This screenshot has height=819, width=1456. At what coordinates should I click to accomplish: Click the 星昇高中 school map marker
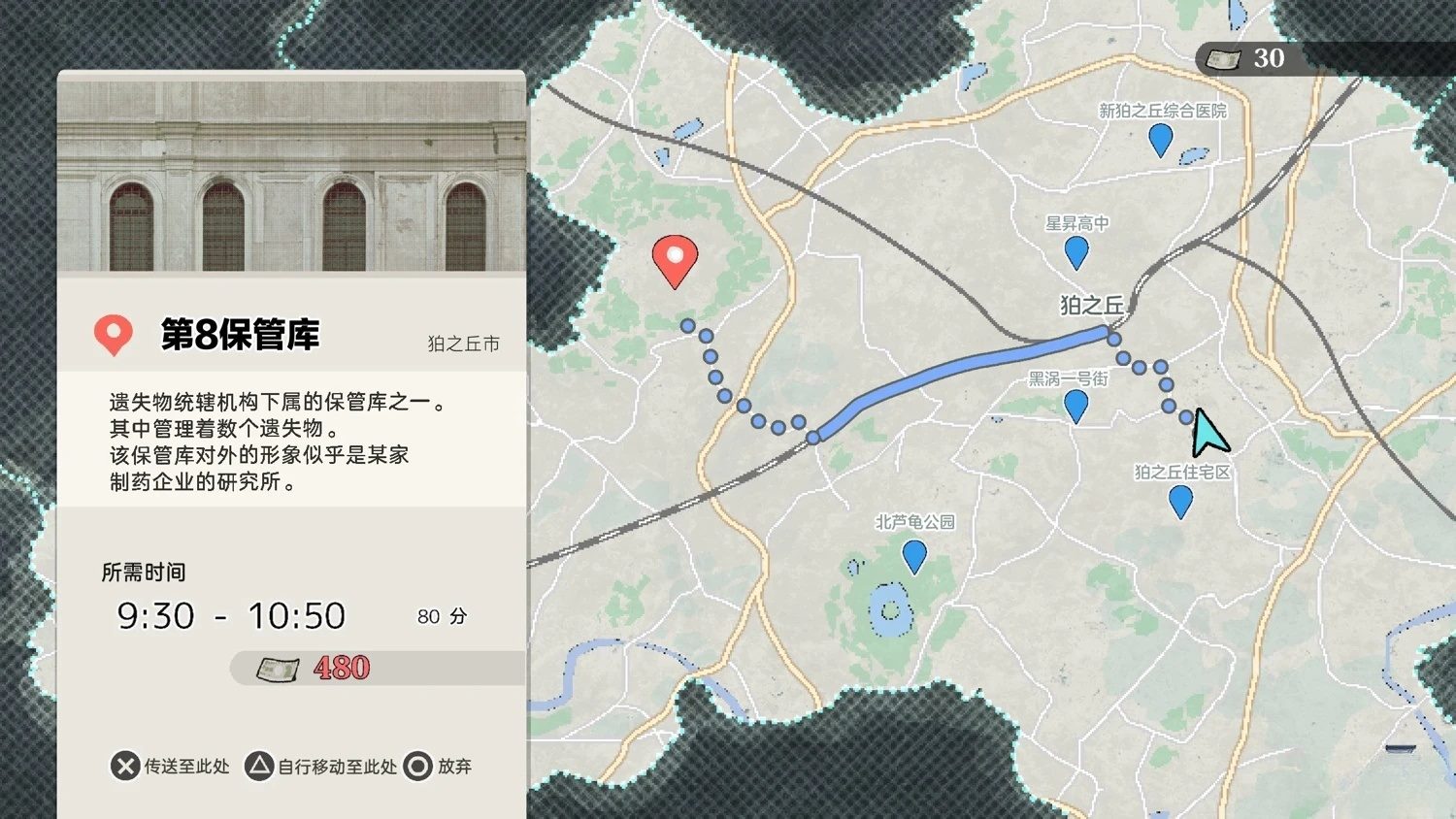click(x=1075, y=251)
